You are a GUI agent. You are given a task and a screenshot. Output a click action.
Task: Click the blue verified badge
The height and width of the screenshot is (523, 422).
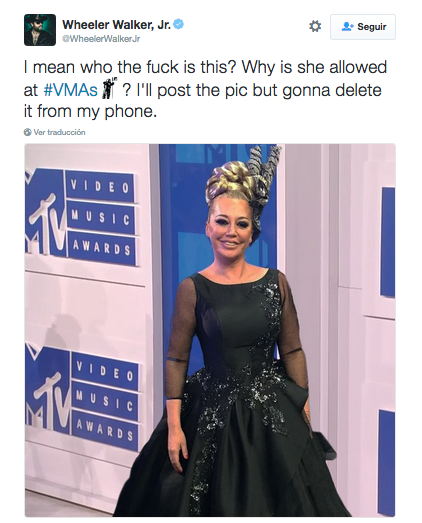(179, 24)
